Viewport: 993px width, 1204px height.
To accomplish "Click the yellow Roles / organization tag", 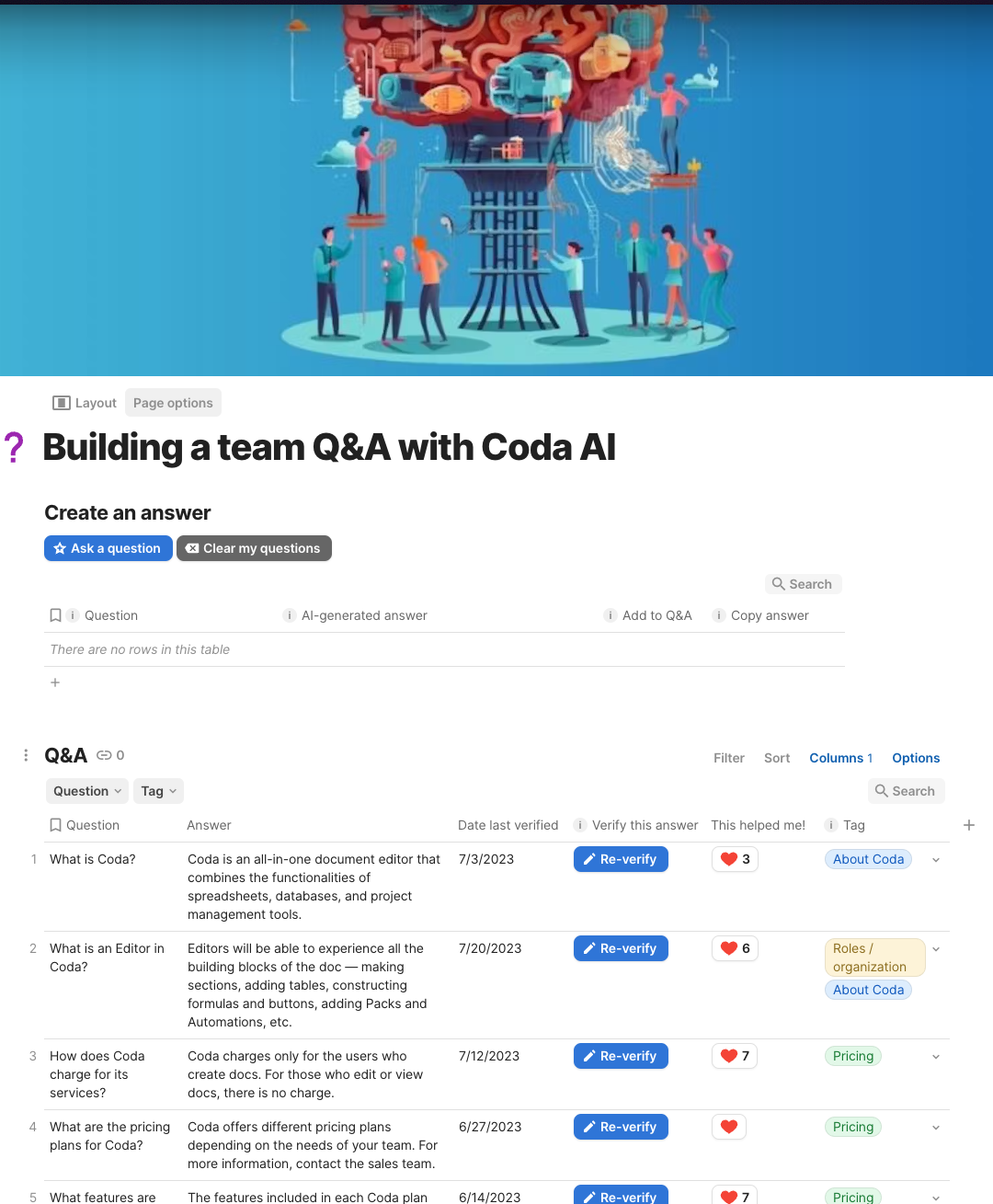I will click(x=870, y=957).
